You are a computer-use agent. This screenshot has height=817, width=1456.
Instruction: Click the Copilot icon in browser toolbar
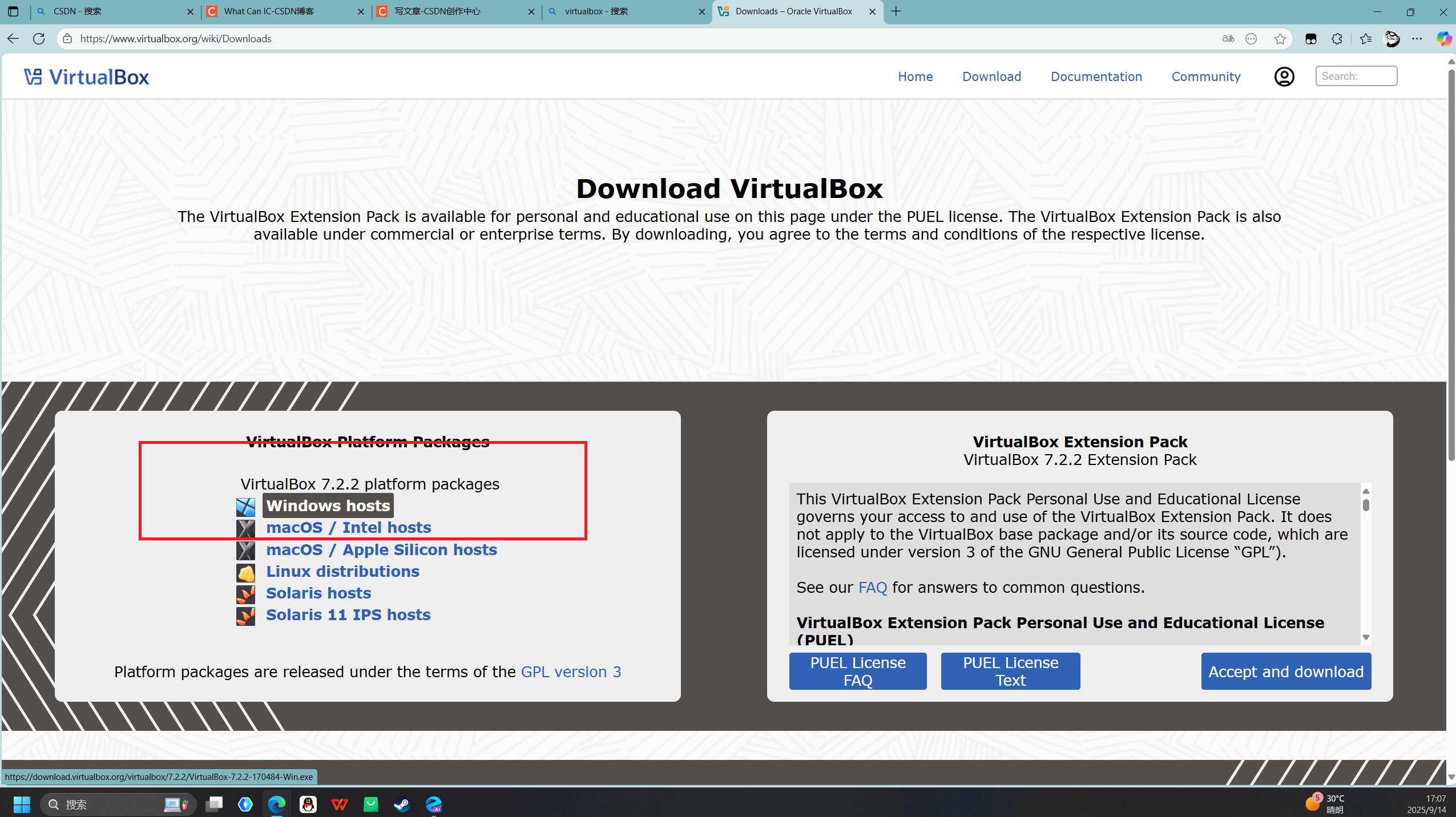[1443, 39]
